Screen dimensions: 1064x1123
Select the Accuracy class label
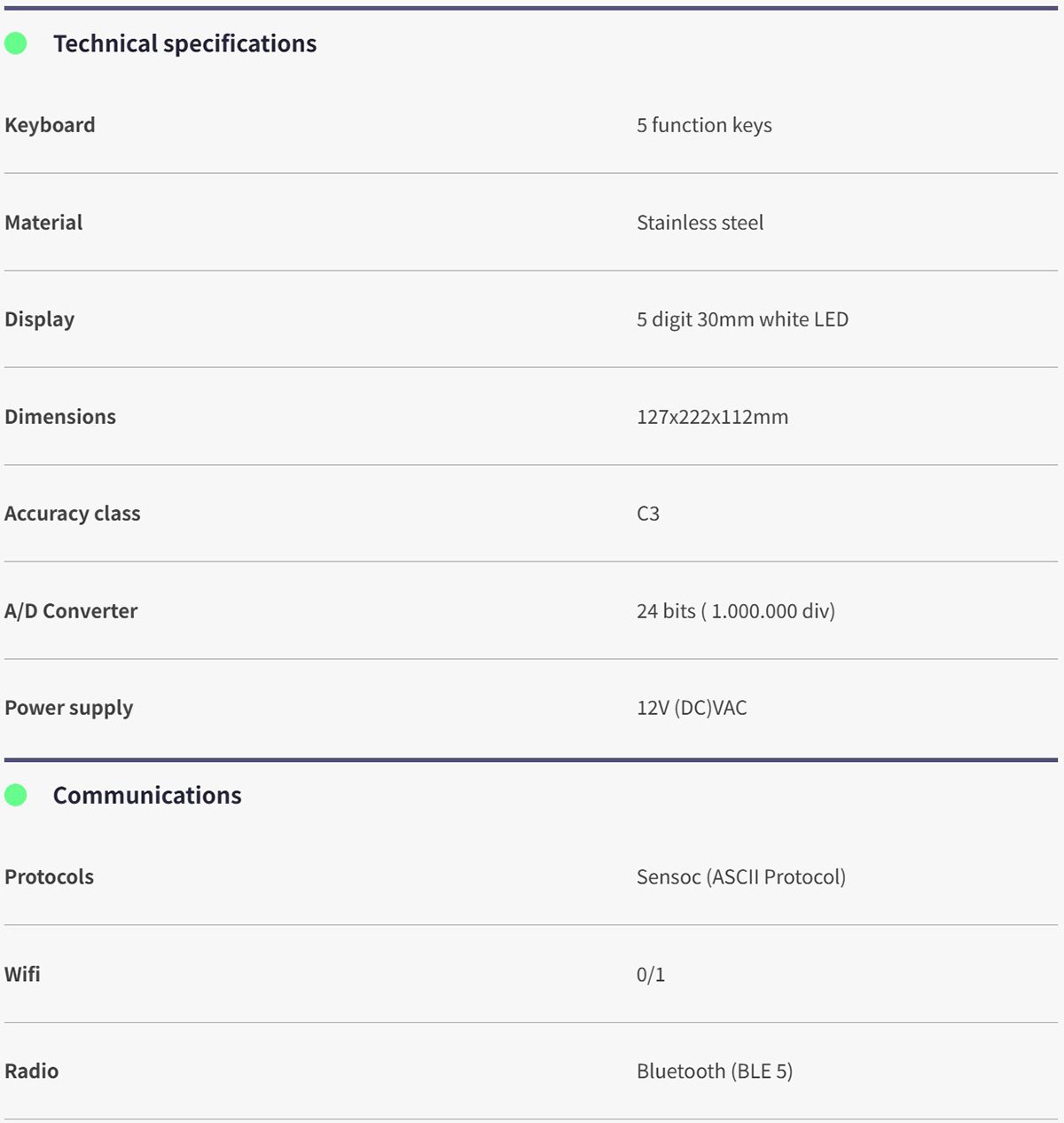click(73, 514)
